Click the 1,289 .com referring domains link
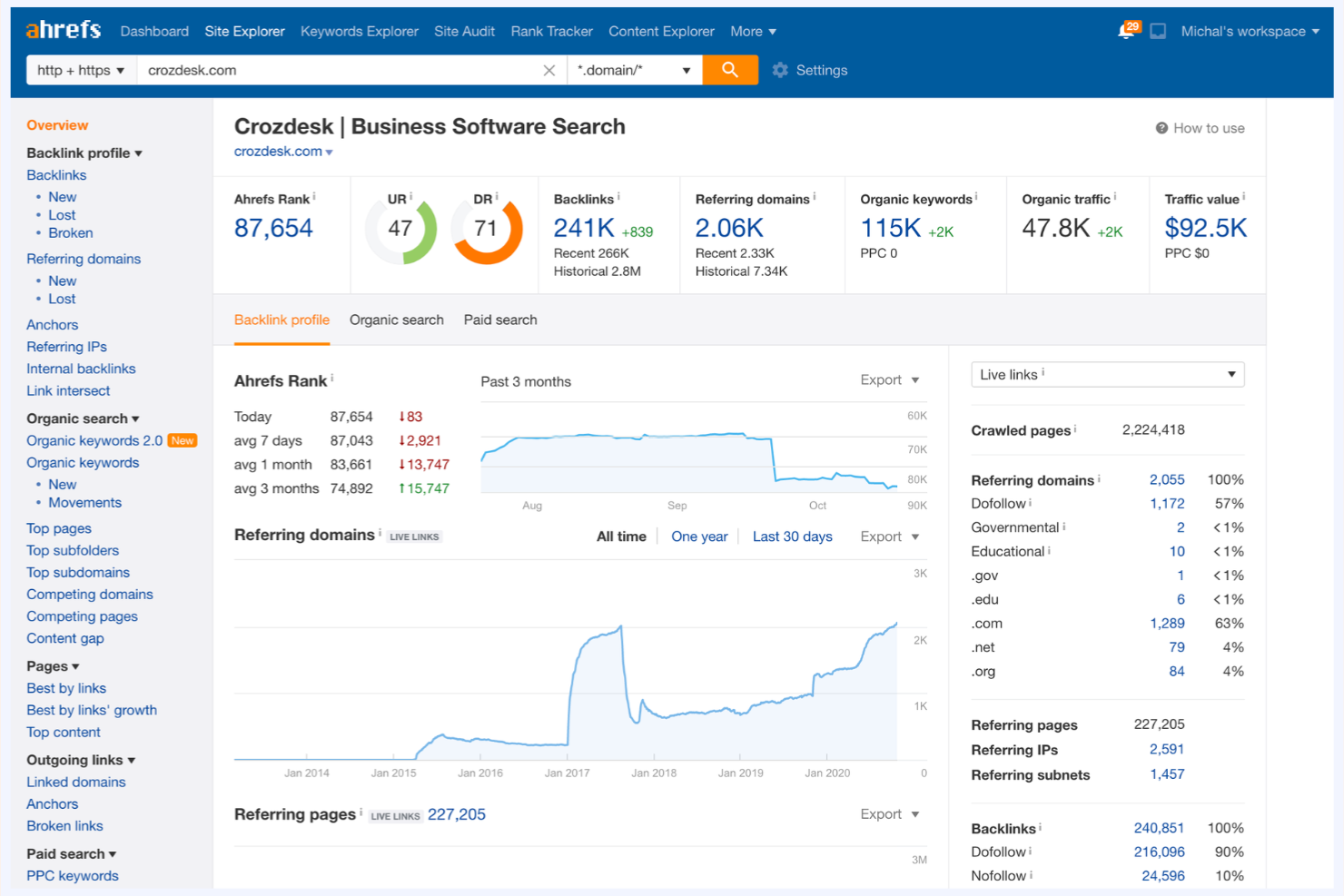Screen dimensions: 1344x896 (1167, 623)
